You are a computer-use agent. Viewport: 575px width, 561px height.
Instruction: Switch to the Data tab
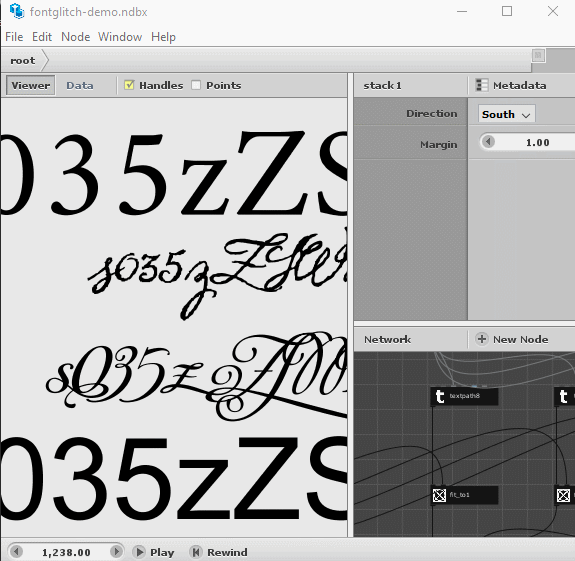pyautogui.click(x=80, y=85)
